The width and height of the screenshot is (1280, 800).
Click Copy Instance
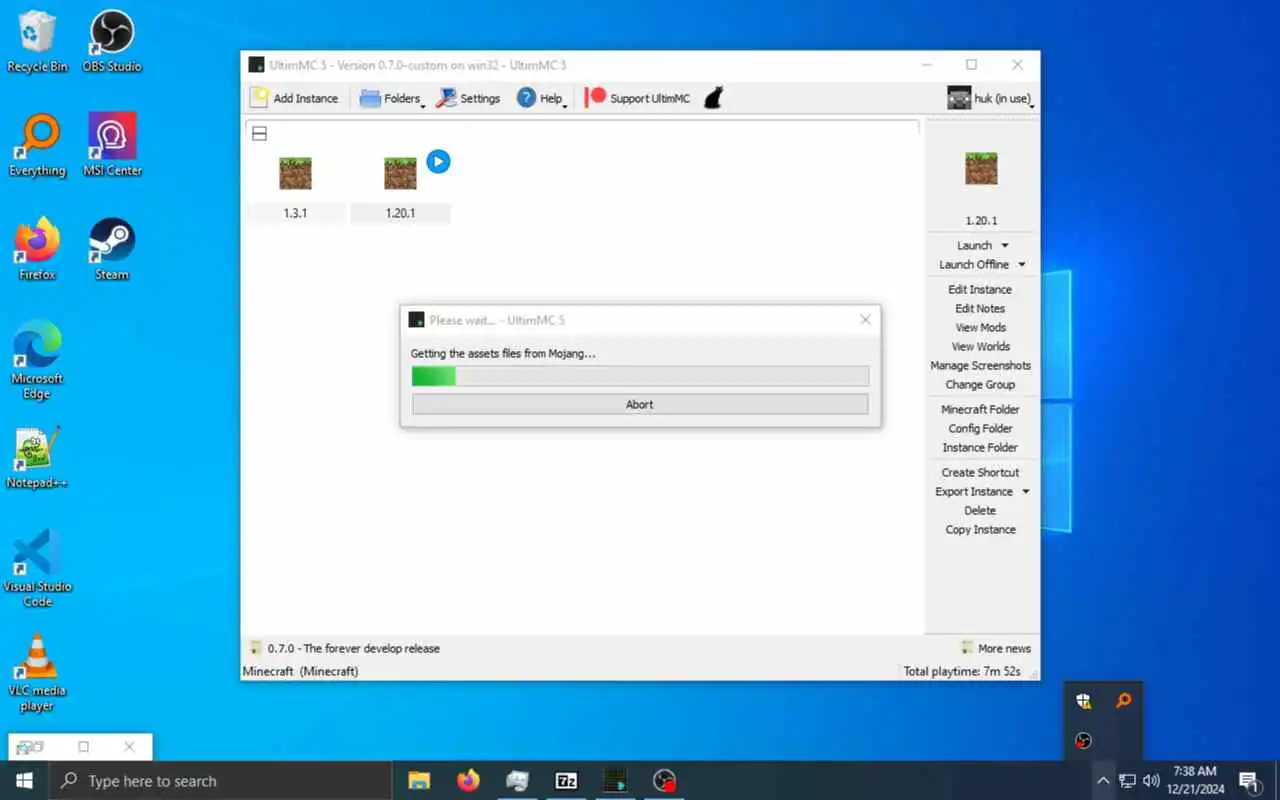click(980, 529)
